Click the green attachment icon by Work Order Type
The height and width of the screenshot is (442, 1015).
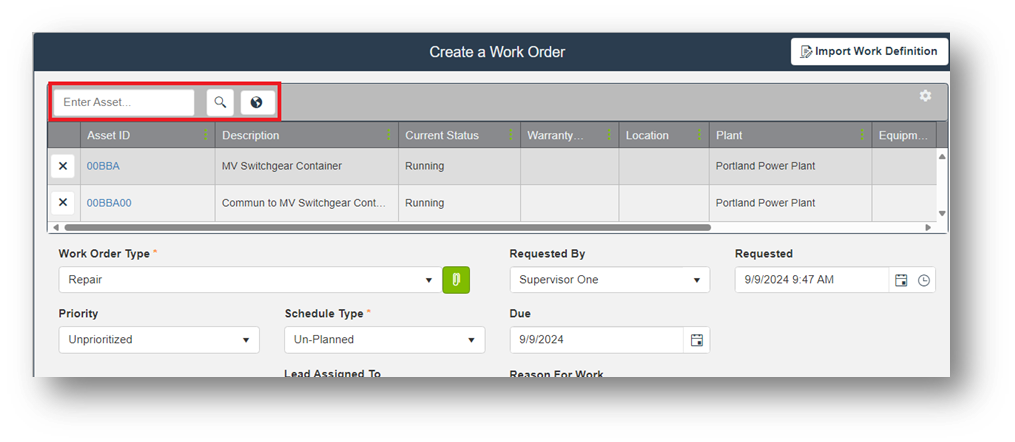[456, 280]
